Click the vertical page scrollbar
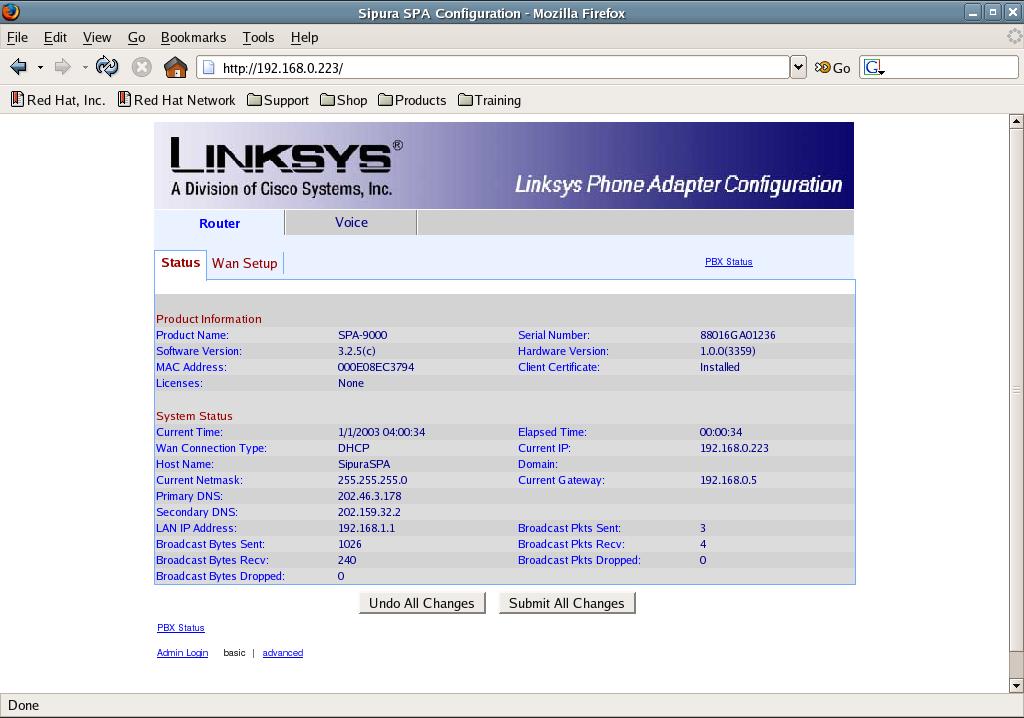 pyautogui.click(x=1016, y=390)
